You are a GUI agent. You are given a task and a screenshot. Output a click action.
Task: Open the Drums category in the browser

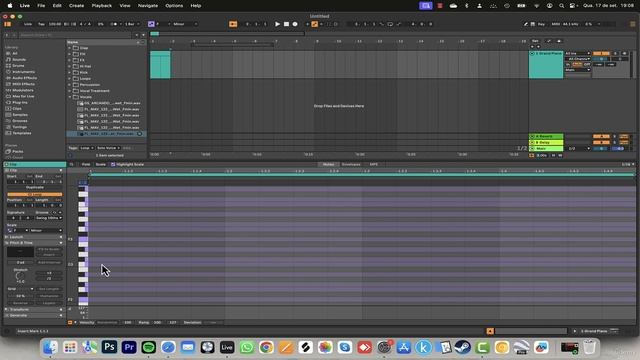coord(18,66)
